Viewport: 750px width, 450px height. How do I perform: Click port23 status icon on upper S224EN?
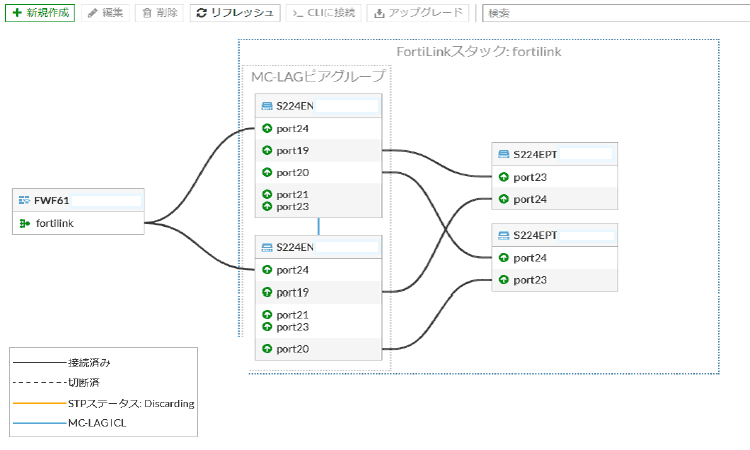pyautogui.click(x=267, y=206)
